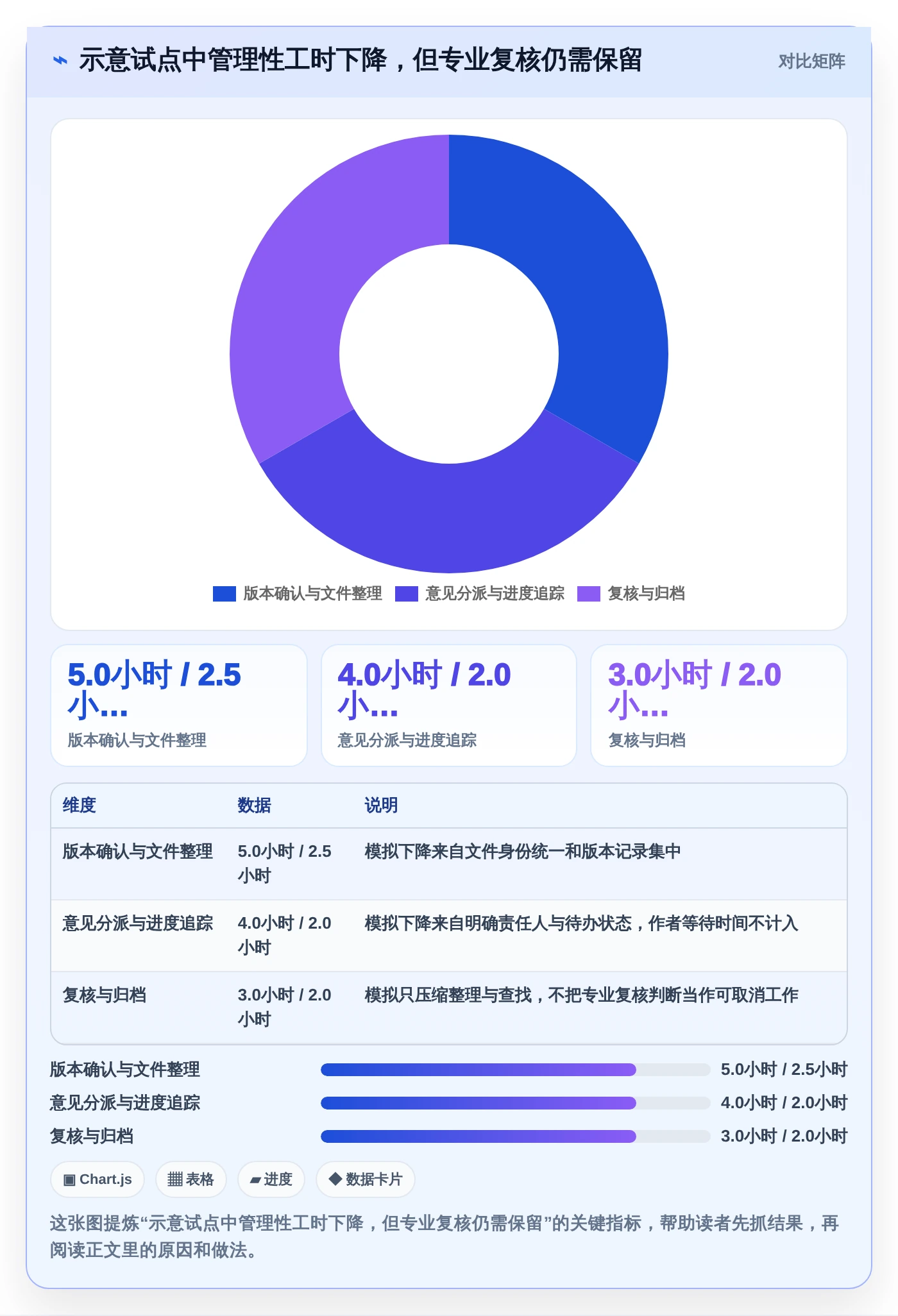This screenshot has height=1316, width=898.
Task: Select the 版本确认与文件整理 table row name
Action: coord(137,852)
